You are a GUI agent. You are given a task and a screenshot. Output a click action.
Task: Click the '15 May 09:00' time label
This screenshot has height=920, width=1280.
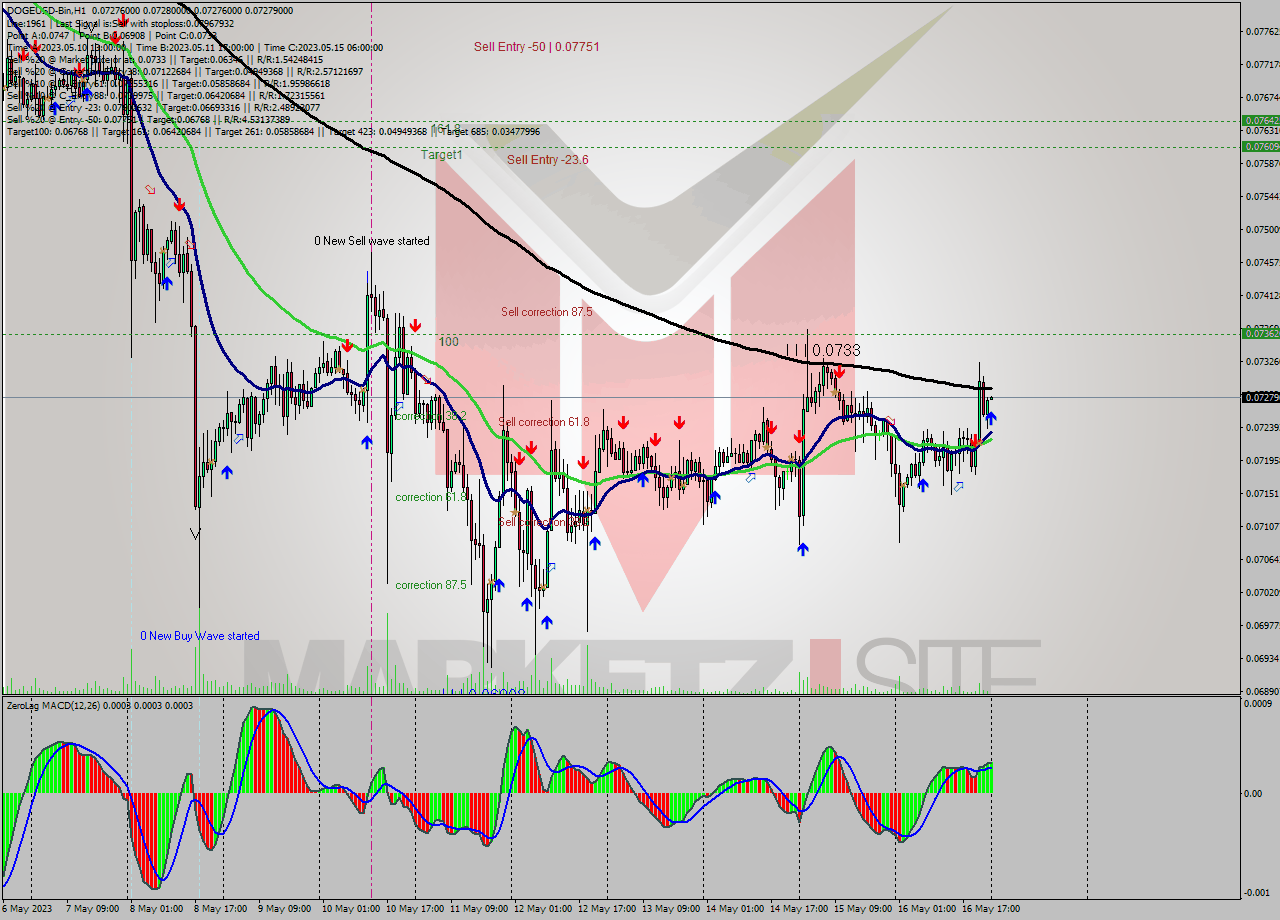[864, 909]
